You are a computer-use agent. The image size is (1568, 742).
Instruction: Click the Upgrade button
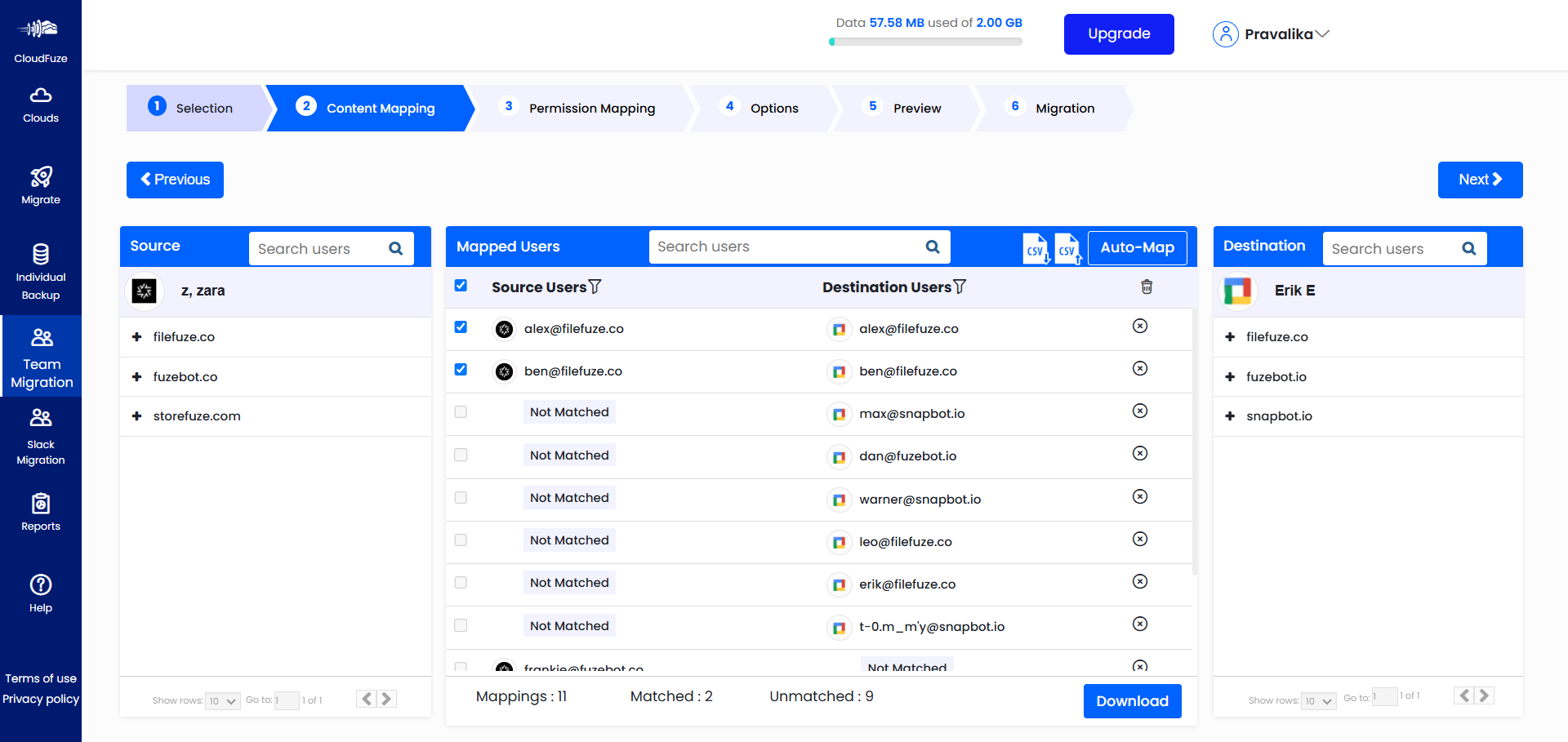point(1119,34)
